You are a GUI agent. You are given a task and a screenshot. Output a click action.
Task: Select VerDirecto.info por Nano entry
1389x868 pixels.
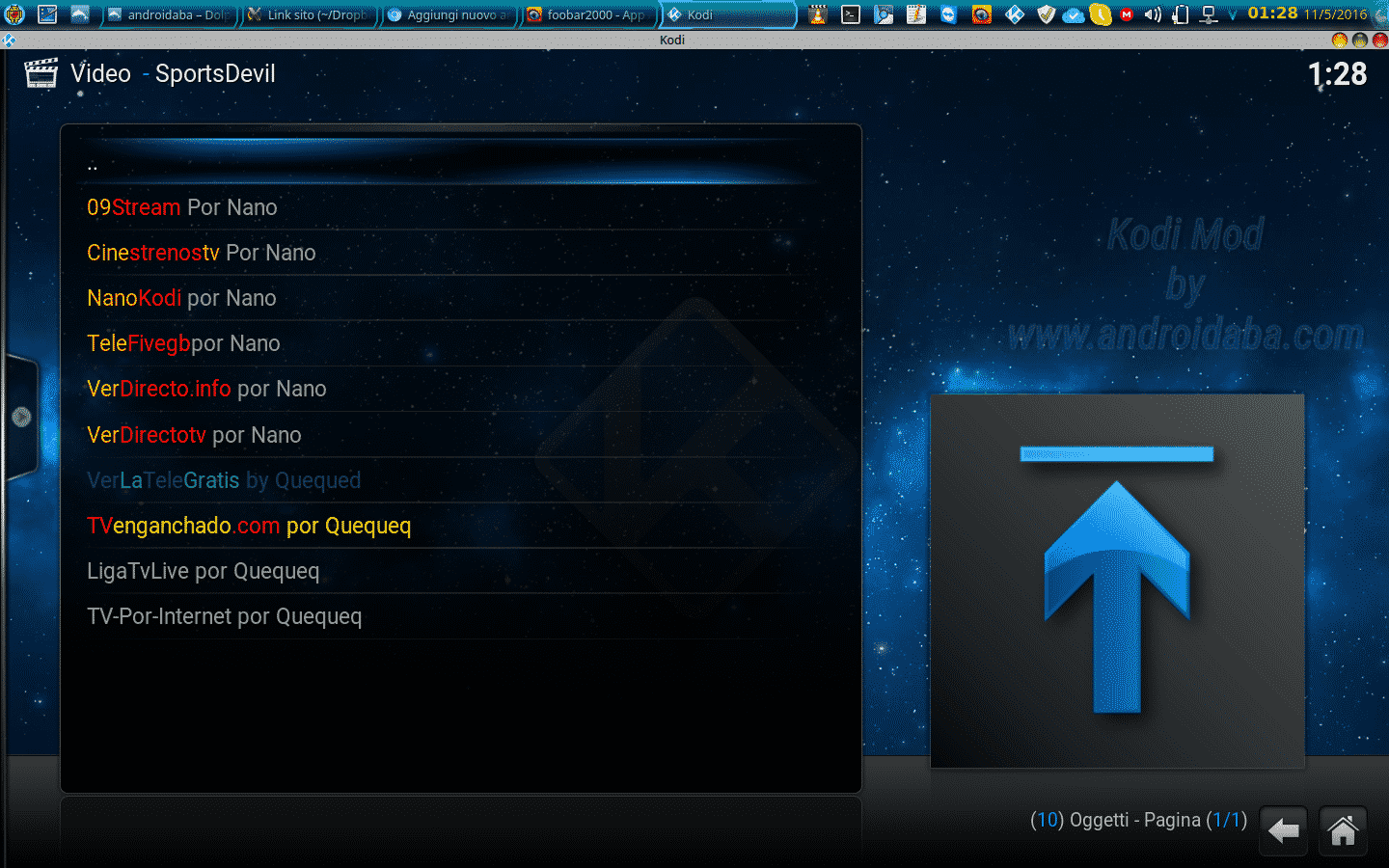point(460,389)
